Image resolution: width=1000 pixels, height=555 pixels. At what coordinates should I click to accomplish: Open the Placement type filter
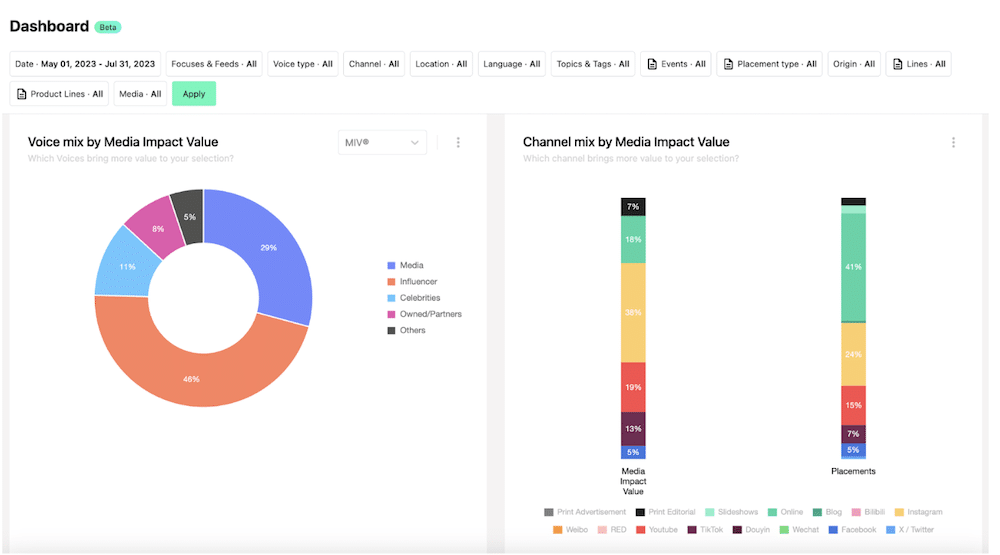click(x=770, y=64)
